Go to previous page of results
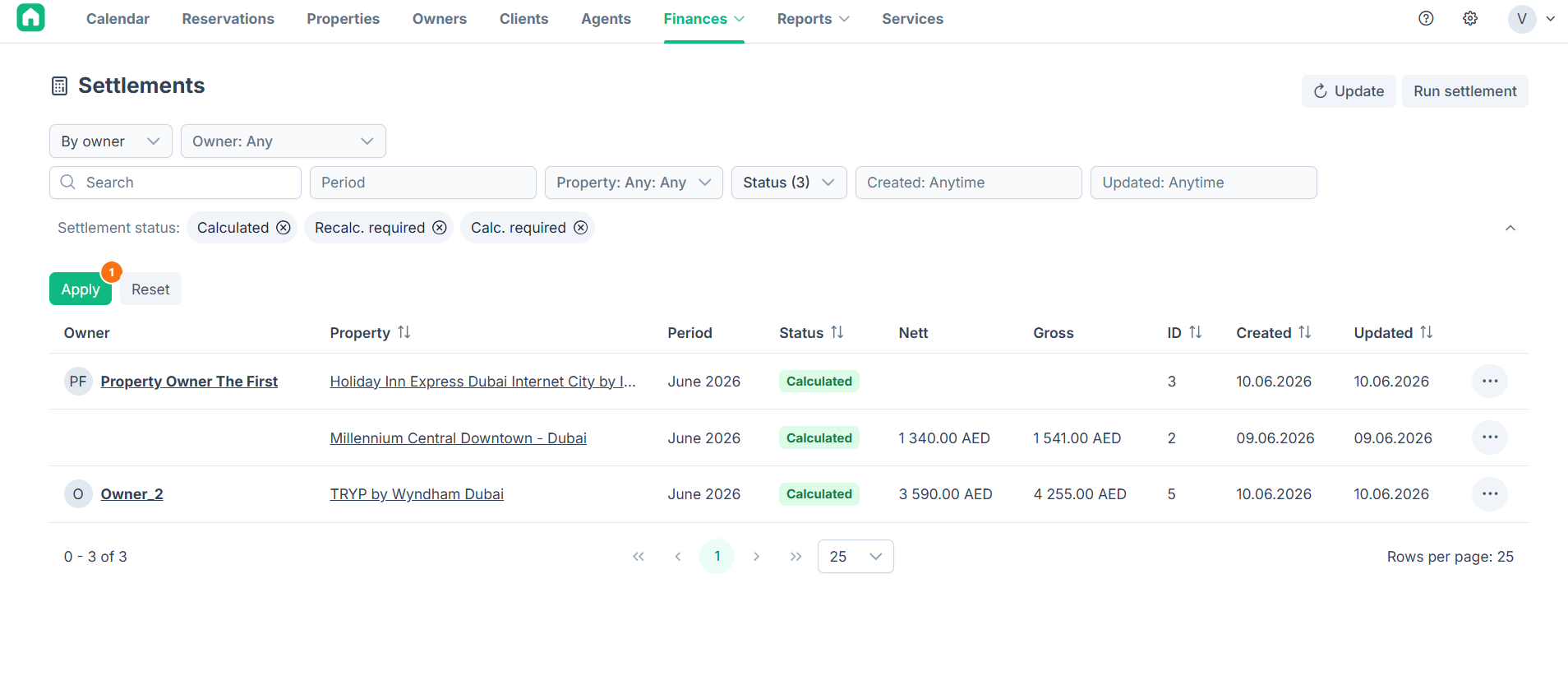1568x699 pixels. pos(678,557)
